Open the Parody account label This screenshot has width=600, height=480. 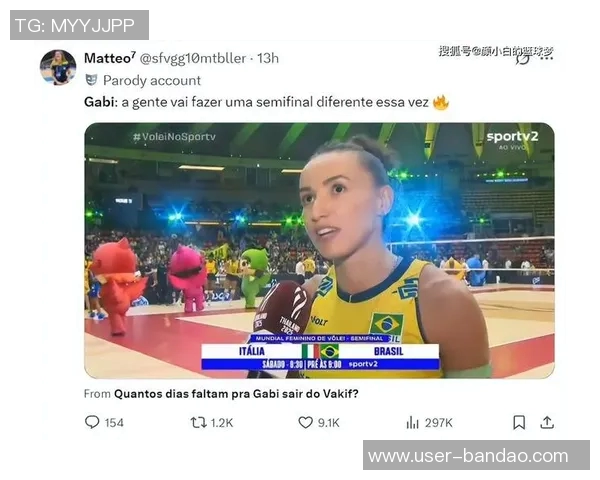point(152,80)
